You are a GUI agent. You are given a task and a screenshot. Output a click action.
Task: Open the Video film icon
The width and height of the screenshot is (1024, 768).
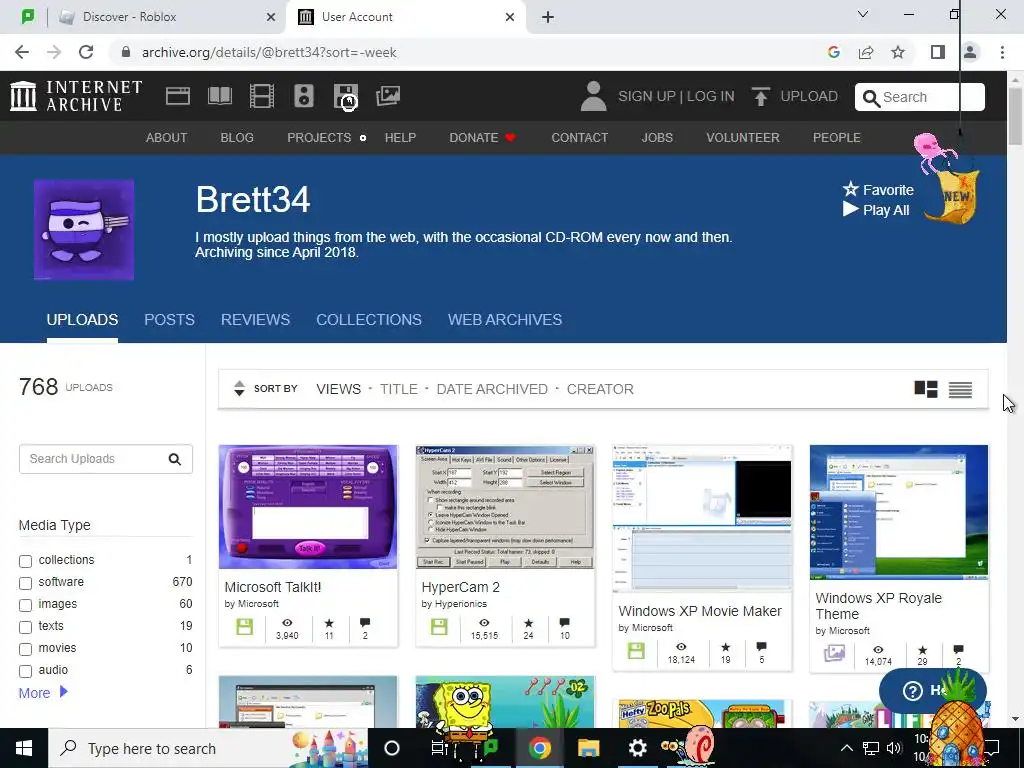point(262,96)
